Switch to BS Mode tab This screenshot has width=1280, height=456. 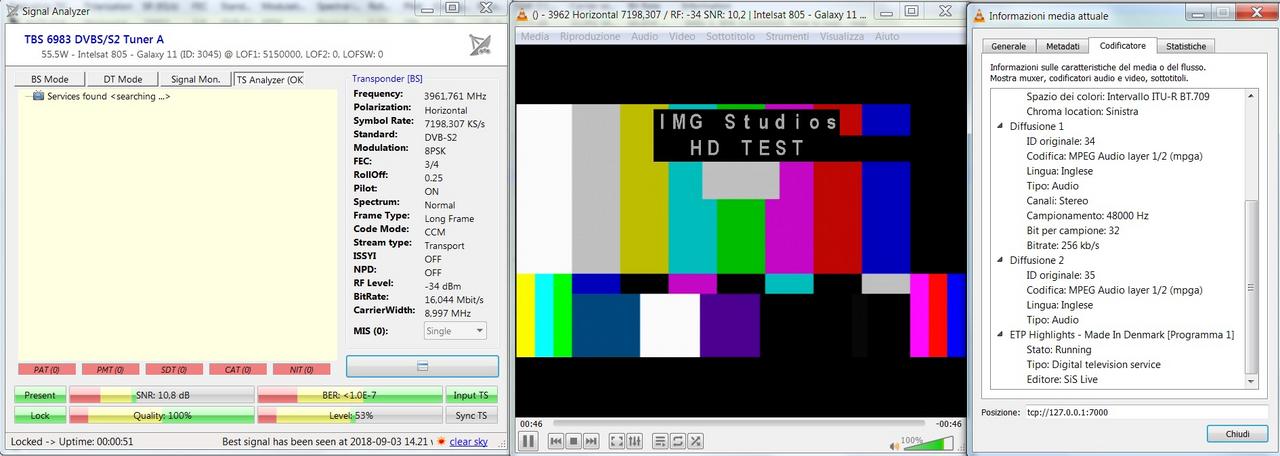pos(50,79)
